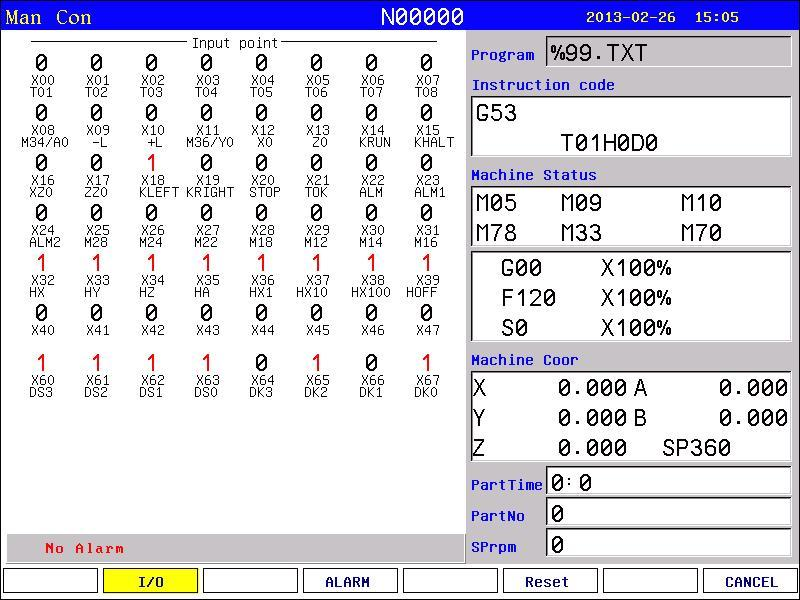Image resolution: width=800 pixels, height=600 pixels.
Task: Click the SP360 spindle position reading
Action: pos(696,447)
